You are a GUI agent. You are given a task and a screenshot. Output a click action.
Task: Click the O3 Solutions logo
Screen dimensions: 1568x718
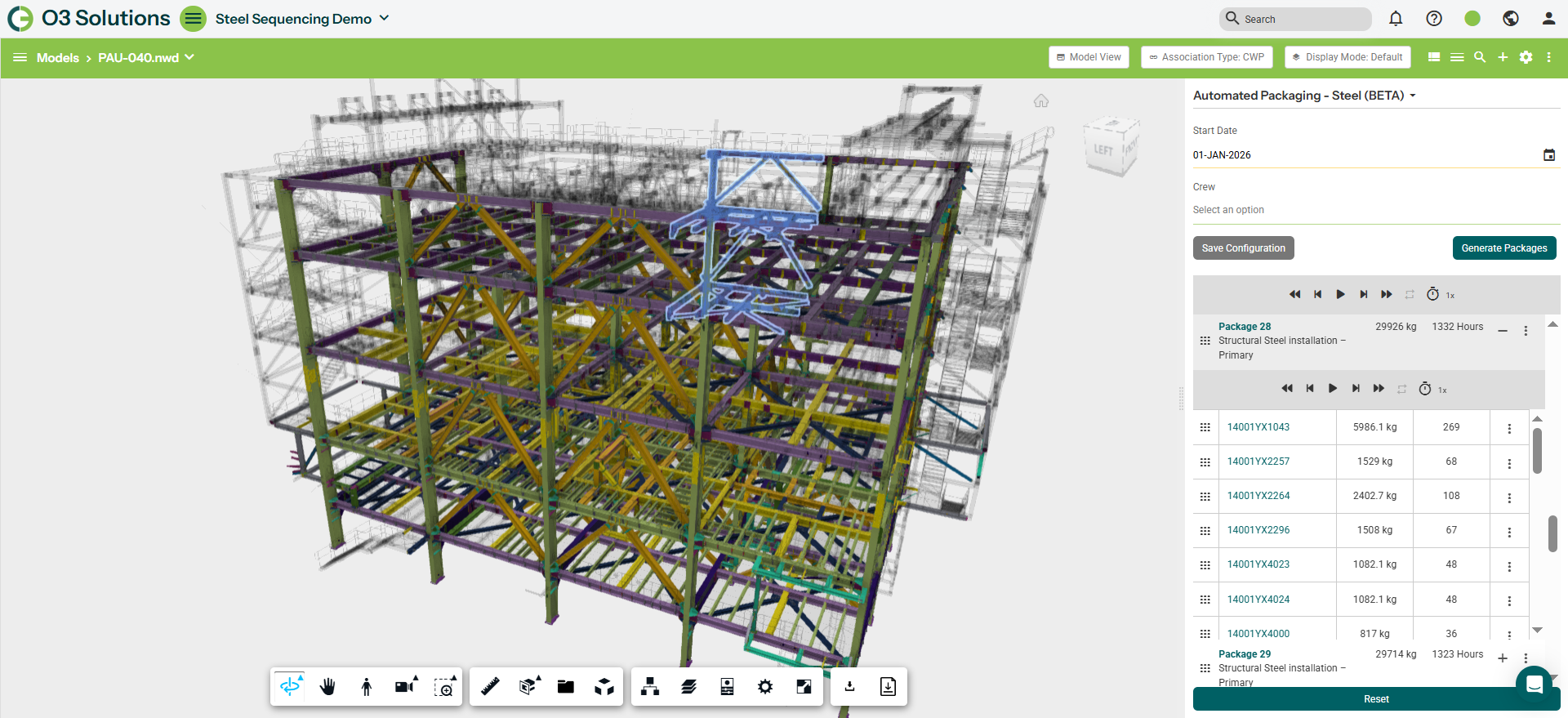click(x=89, y=19)
